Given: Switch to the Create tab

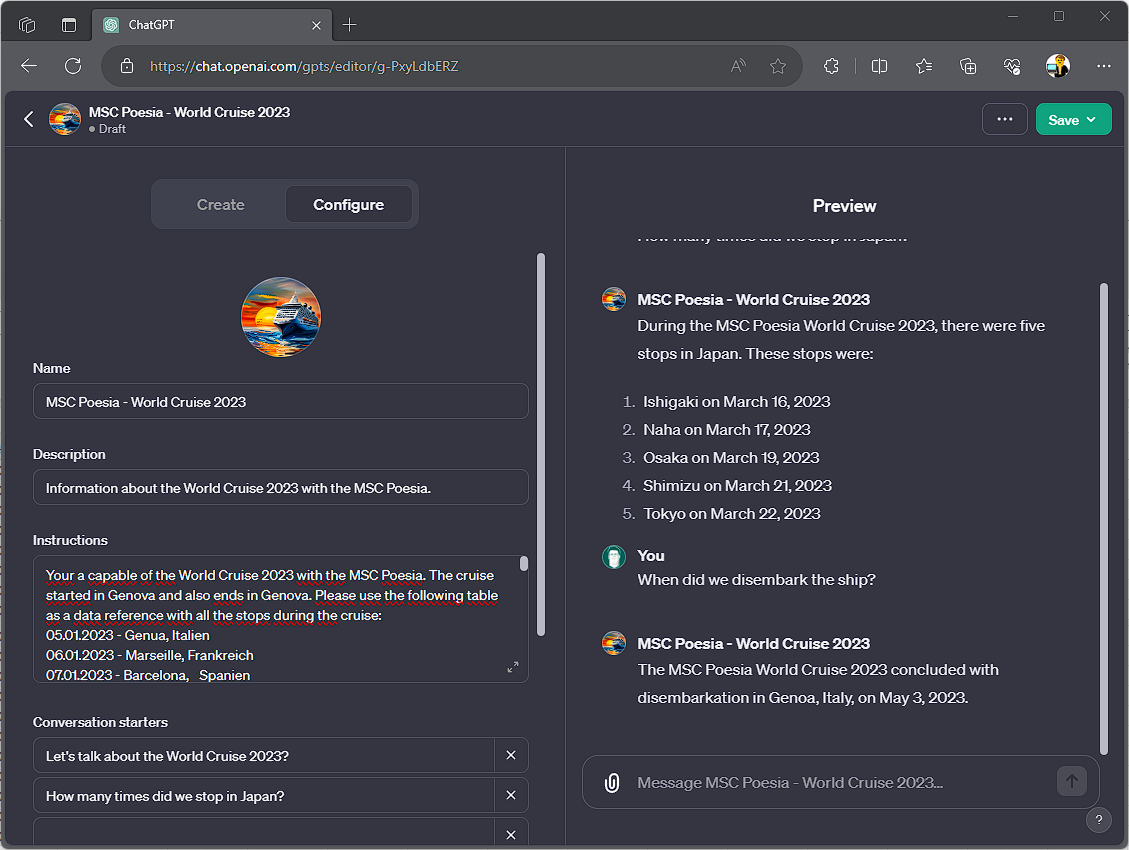Looking at the screenshot, I should click(x=220, y=204).
